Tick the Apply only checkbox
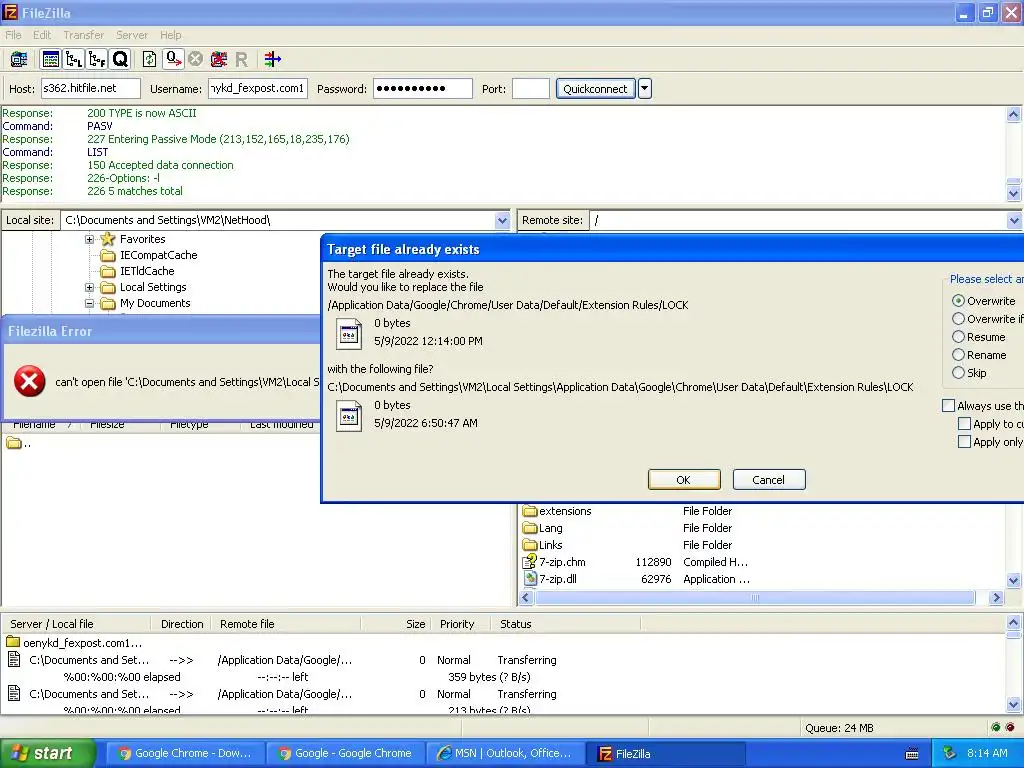 pos(964,442)
